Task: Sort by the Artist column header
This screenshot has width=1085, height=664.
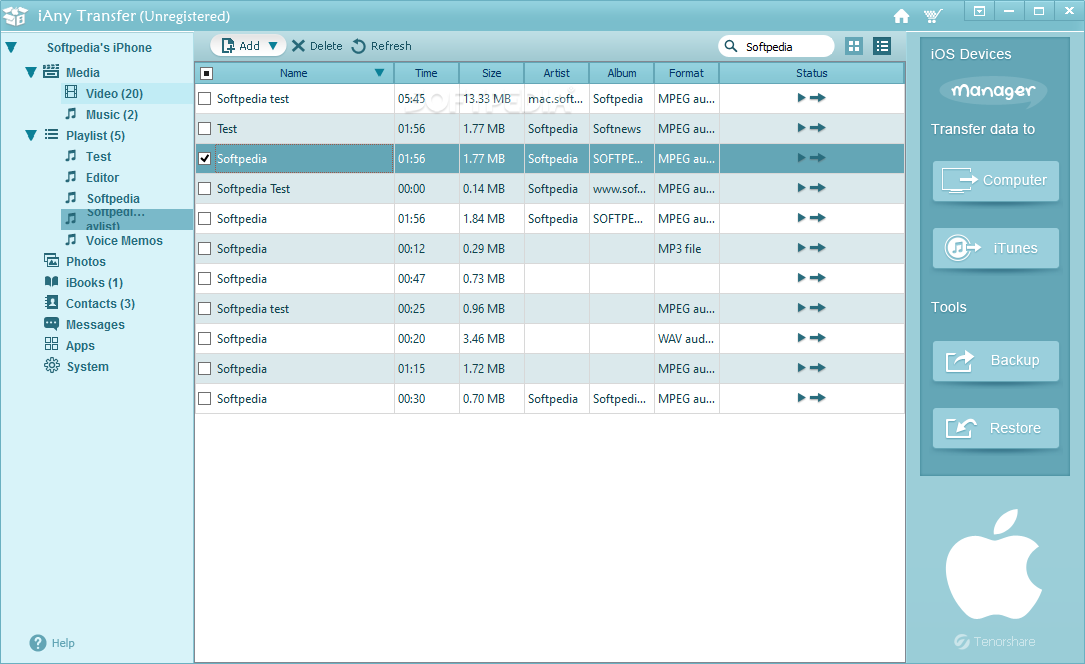Action: pos(556,73)
